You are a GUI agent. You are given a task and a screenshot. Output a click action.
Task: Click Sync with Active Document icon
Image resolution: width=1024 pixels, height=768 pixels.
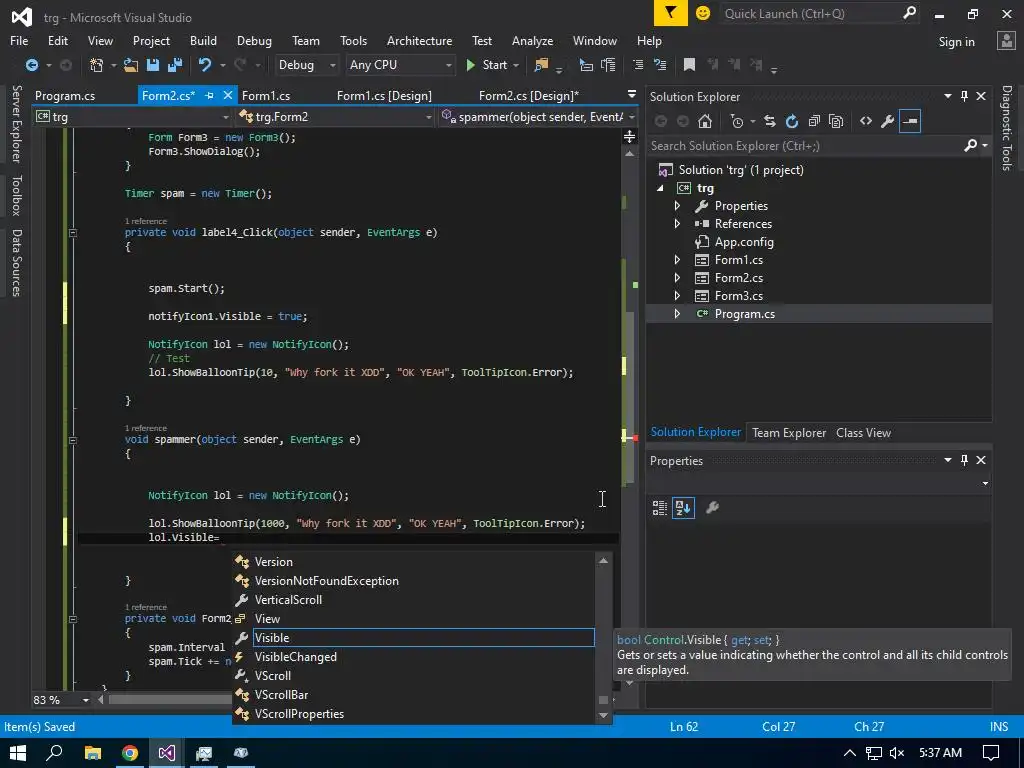[770, 121]
